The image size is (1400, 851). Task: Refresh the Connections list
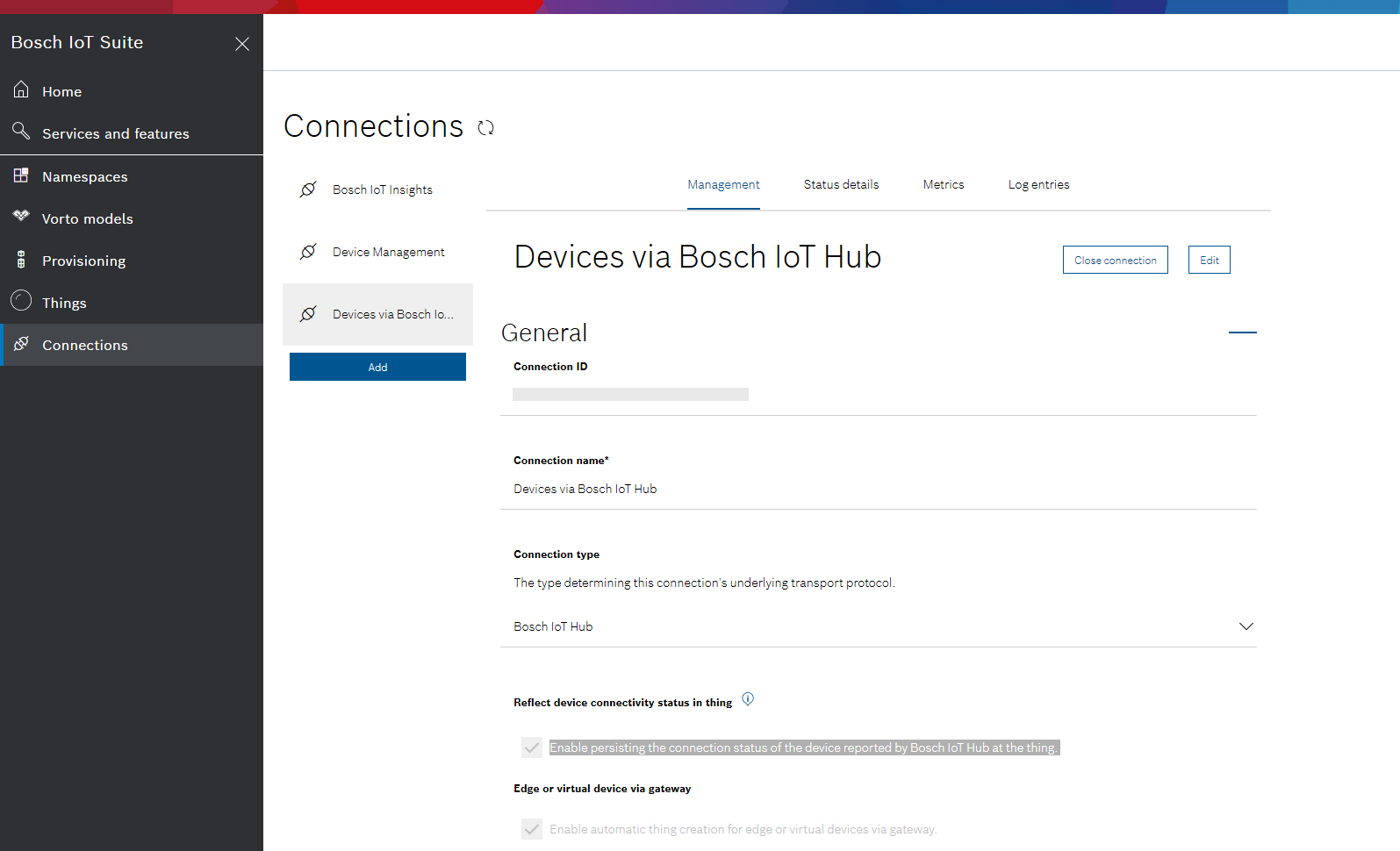[x=485, y=128]
